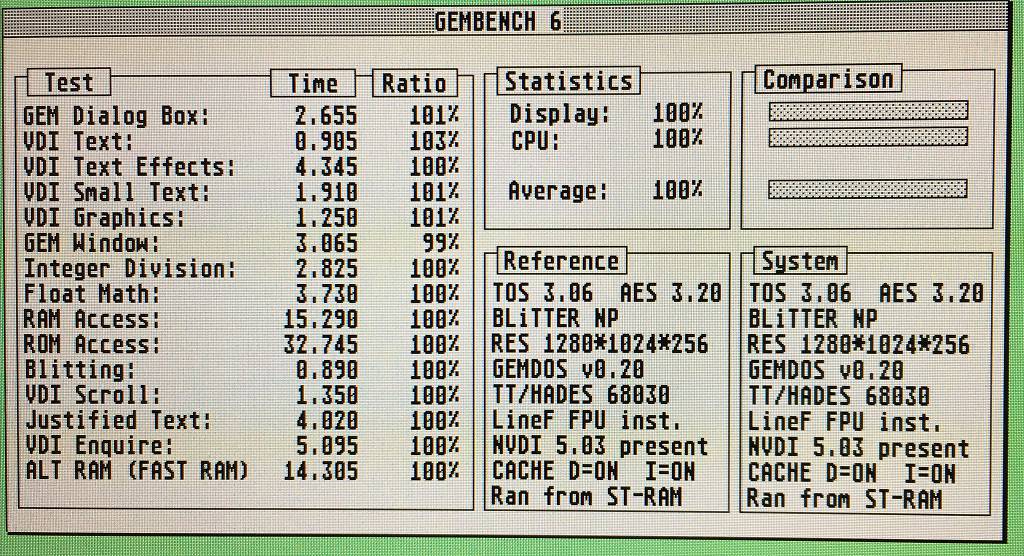This screenshot has height=556, width=1024.
Task: Click the Time column header
Action: tap(313, 84)
